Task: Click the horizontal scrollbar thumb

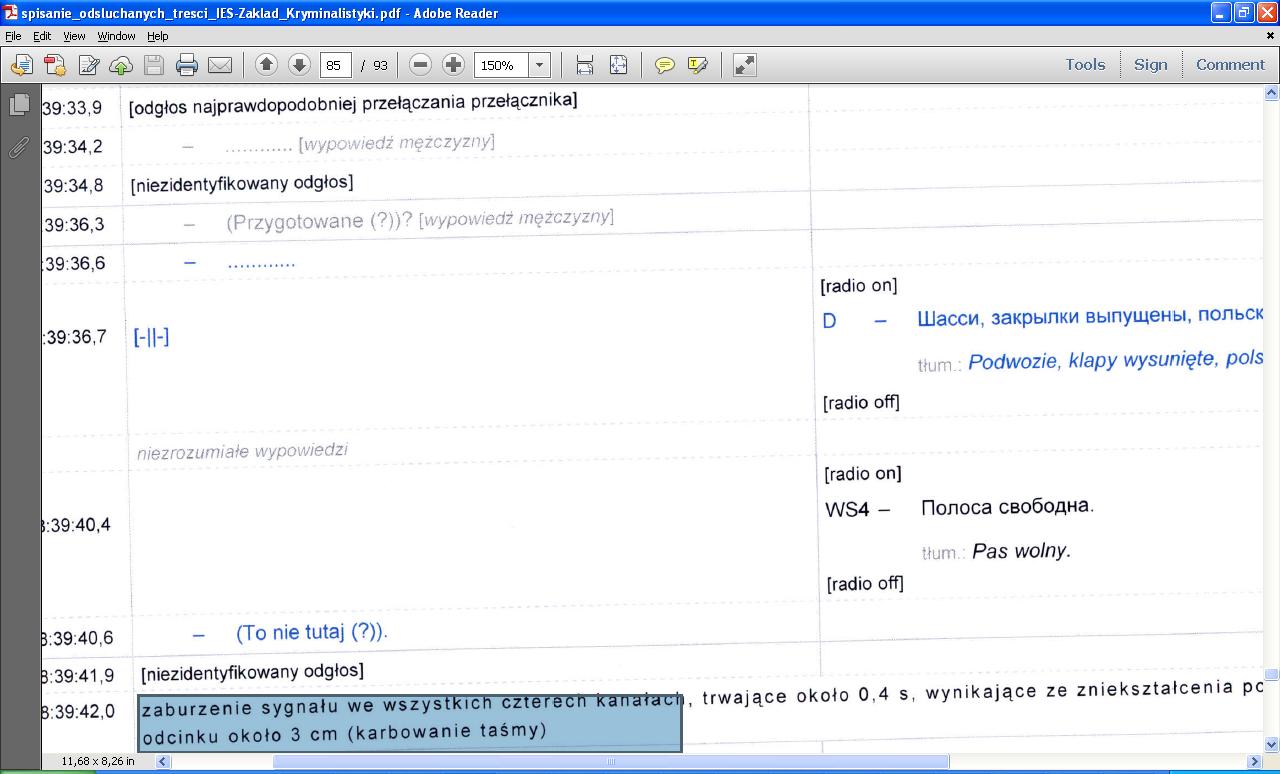Action: pos(611,762)
